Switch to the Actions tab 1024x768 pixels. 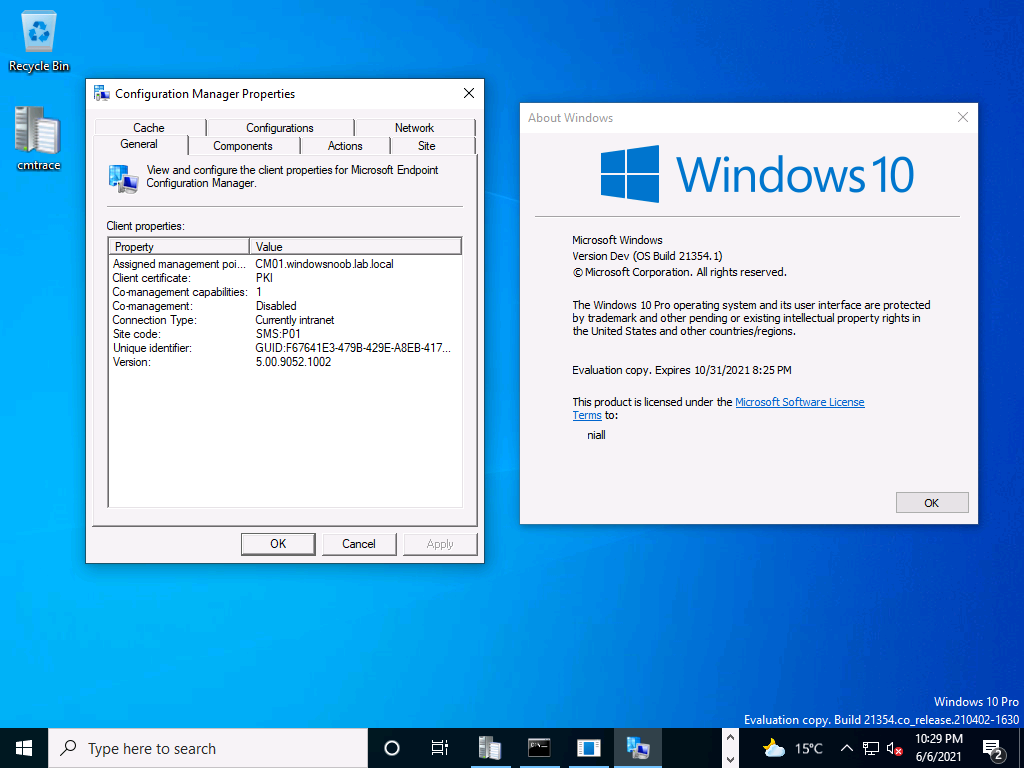[345, 146]
